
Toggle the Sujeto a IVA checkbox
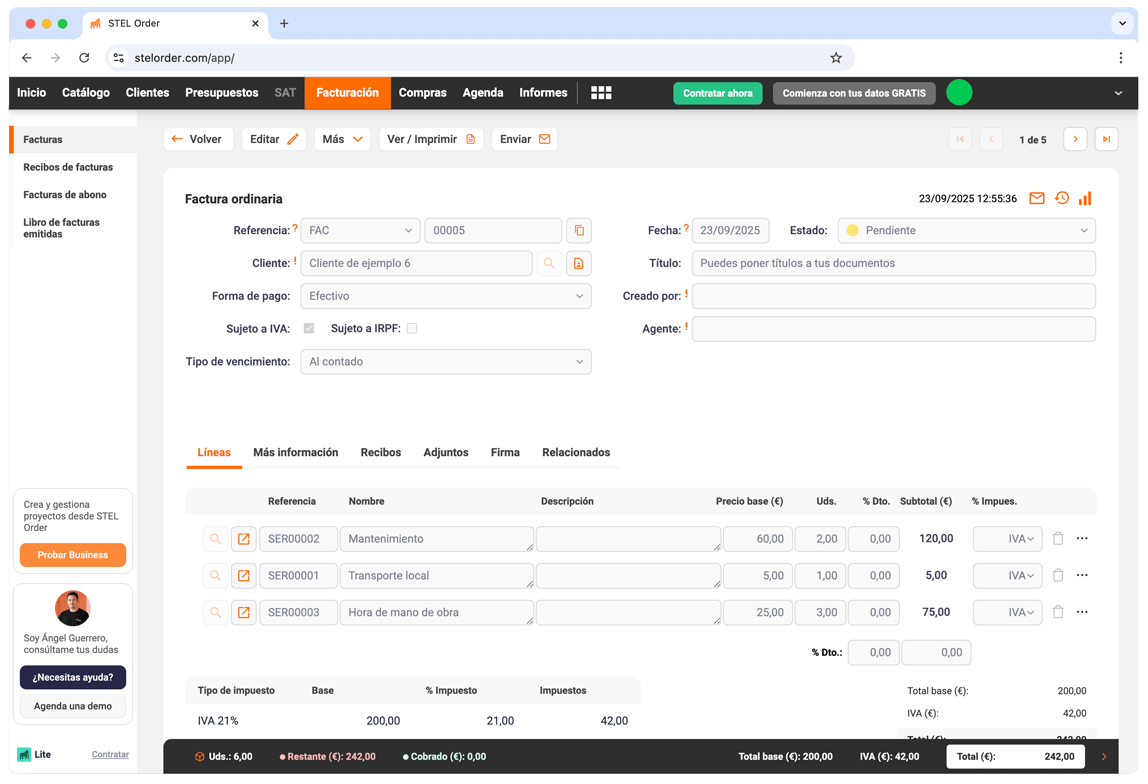coord(309,328)
